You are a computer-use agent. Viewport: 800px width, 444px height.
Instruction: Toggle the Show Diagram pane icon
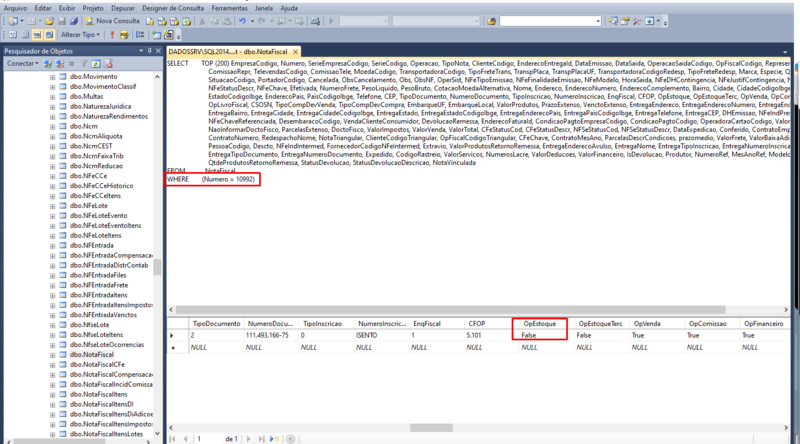coord(13,35)
